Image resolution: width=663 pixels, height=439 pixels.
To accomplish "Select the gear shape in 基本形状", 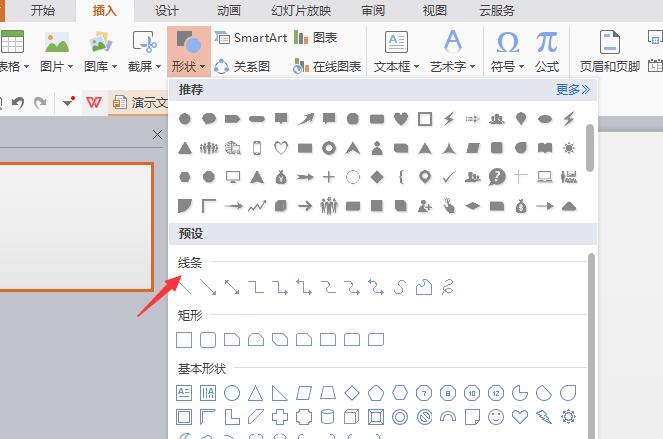I will [568, 417].
